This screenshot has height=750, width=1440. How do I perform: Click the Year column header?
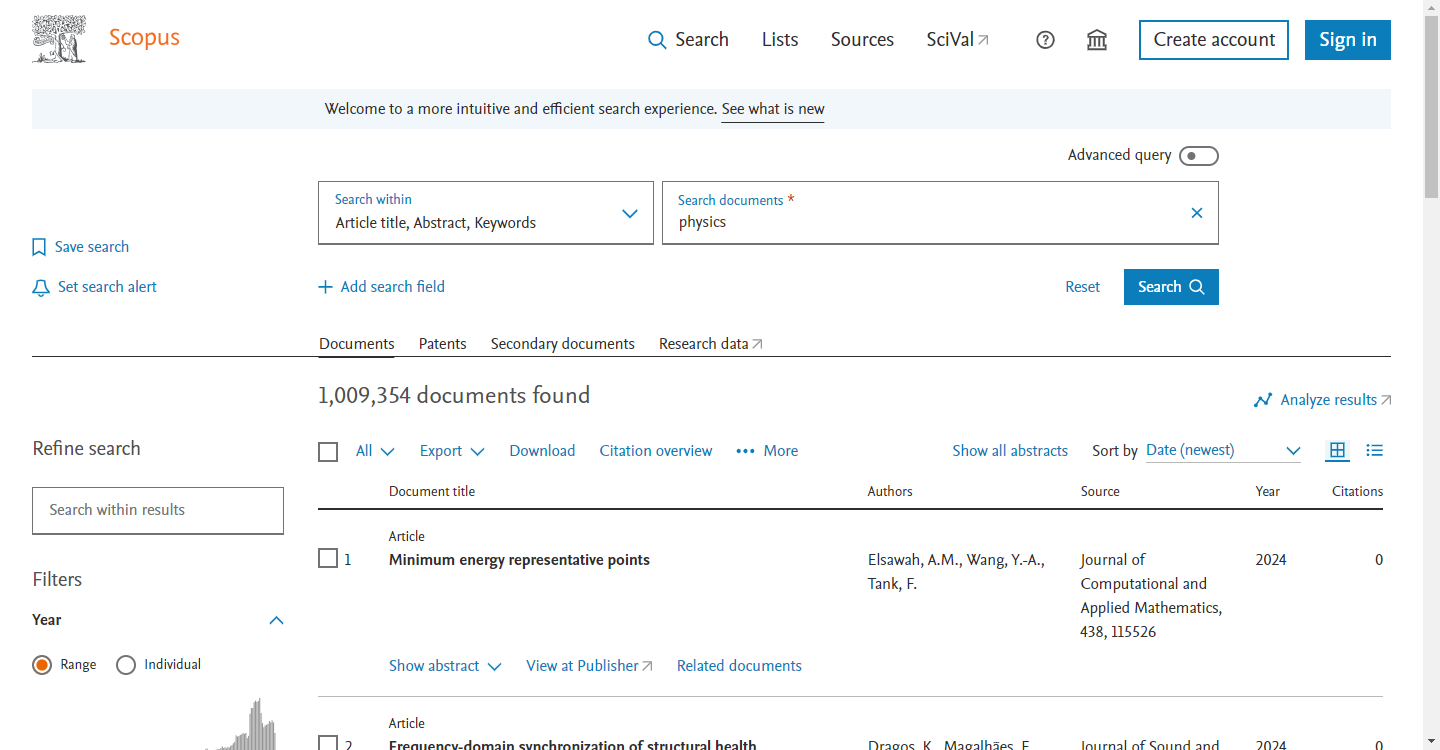(1268, 492)
